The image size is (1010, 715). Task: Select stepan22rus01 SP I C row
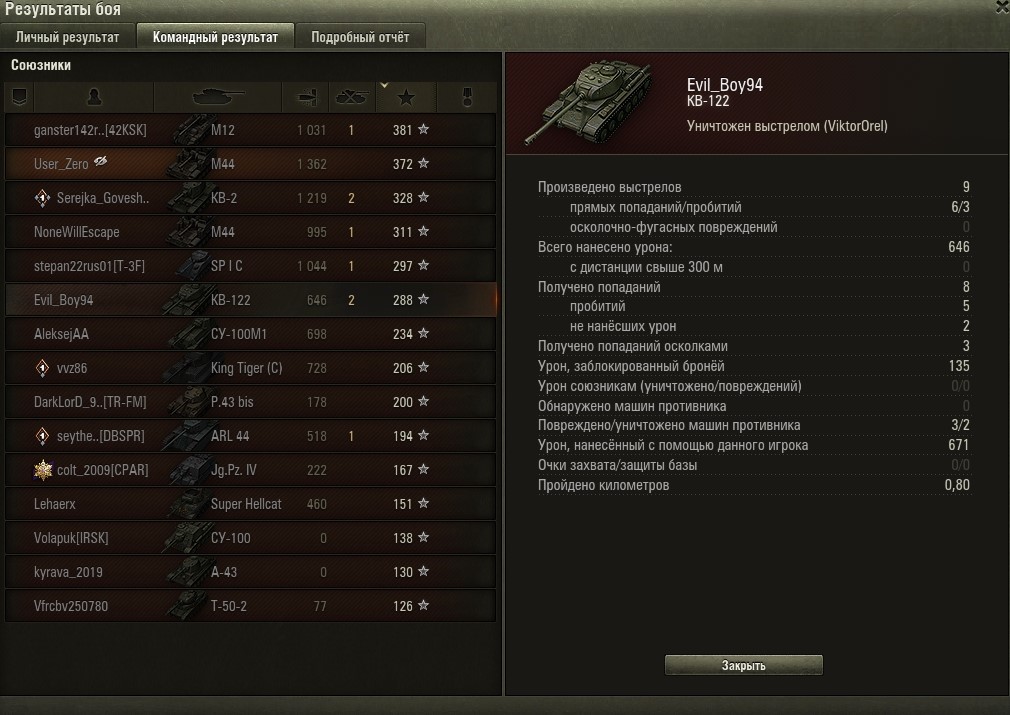click(251, 266)
